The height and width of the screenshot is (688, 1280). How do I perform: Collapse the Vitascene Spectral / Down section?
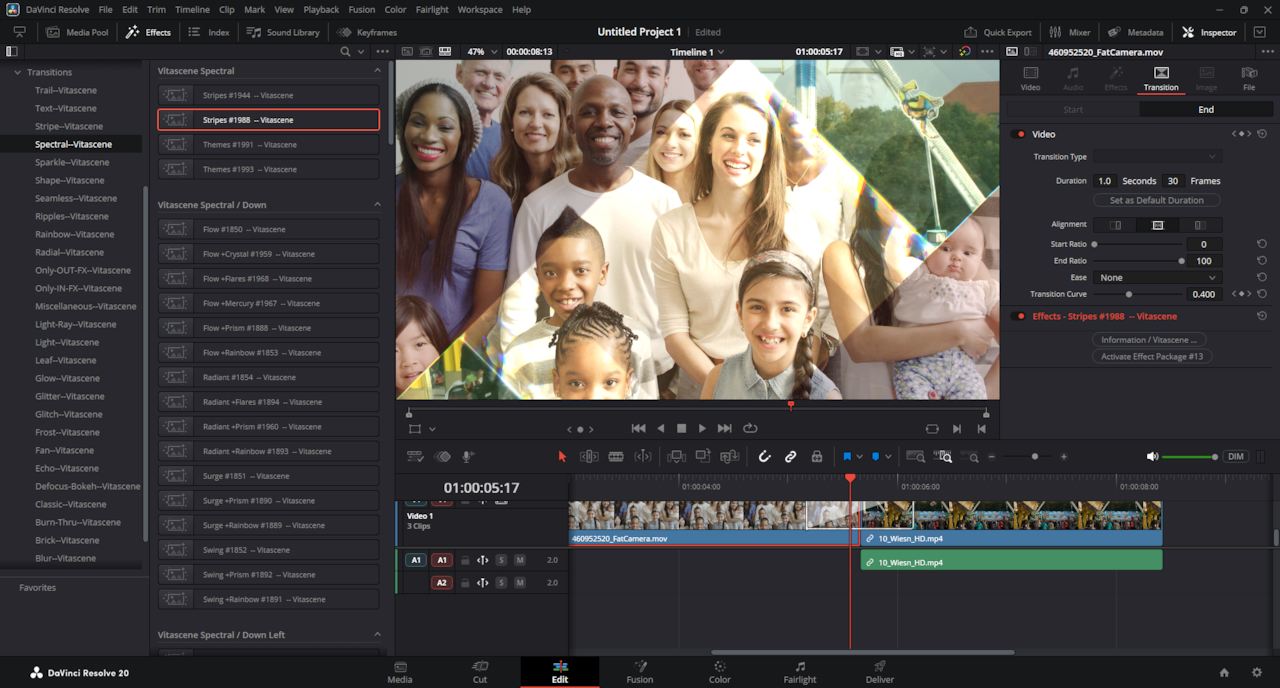click(377, 205)
